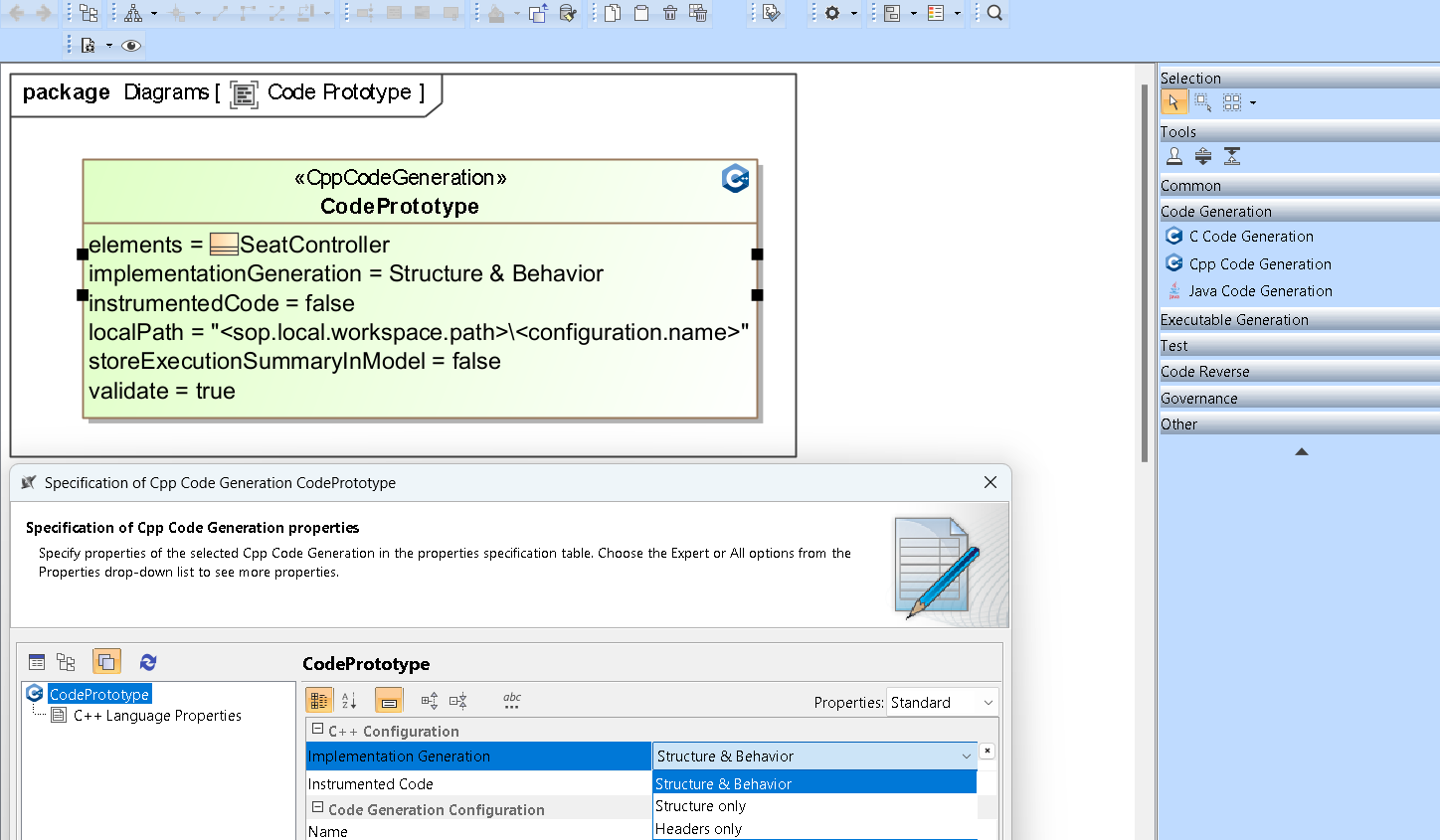1440x840 pixels.
Task: Toggle the eye visibility icon in toolbar
Action: pos(131,46)
